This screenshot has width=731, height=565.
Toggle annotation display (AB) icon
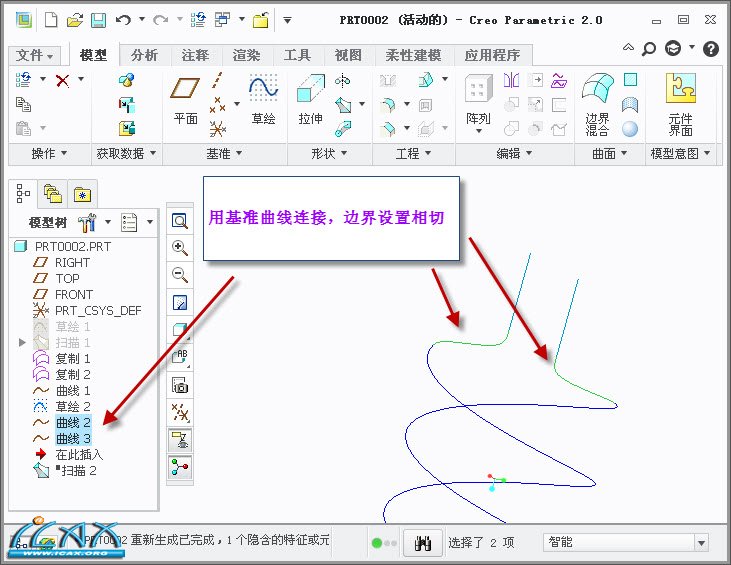click(x=180, y=358)
